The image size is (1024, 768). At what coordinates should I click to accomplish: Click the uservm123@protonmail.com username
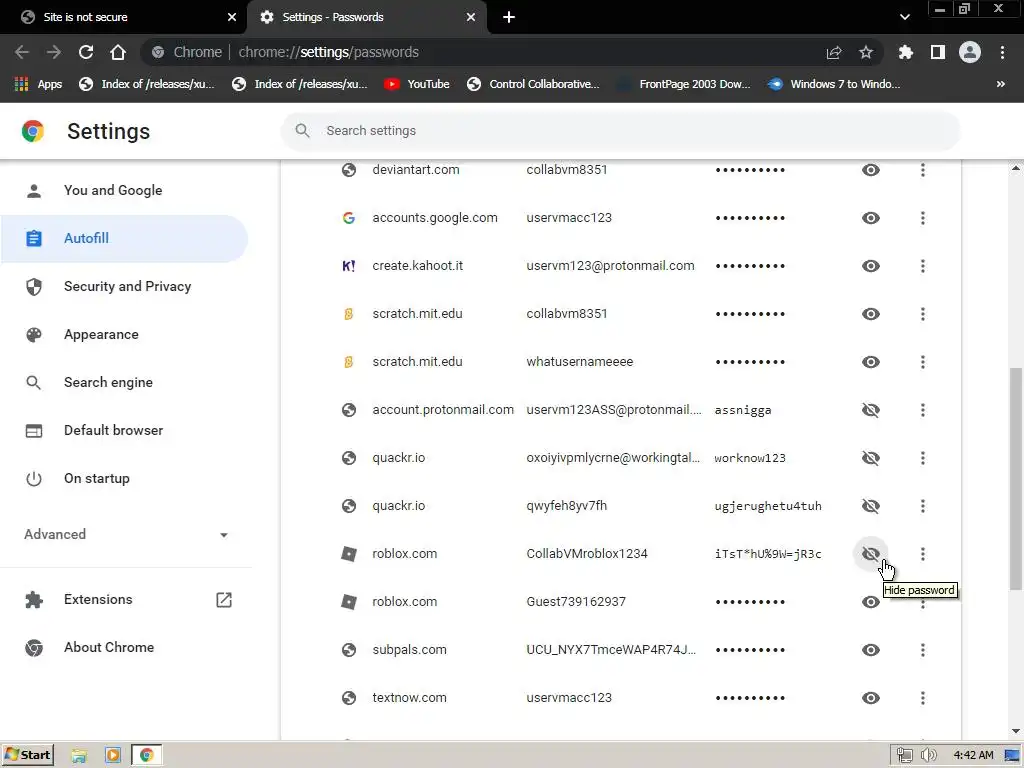610,266
